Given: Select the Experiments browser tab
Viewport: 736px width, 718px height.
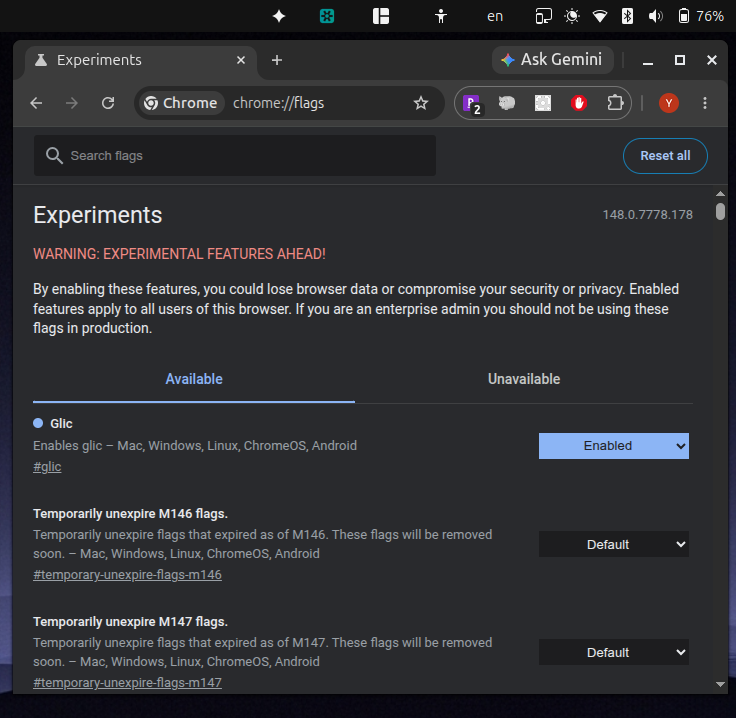Looking at the screenshot, I should click(x=141, y=60).
